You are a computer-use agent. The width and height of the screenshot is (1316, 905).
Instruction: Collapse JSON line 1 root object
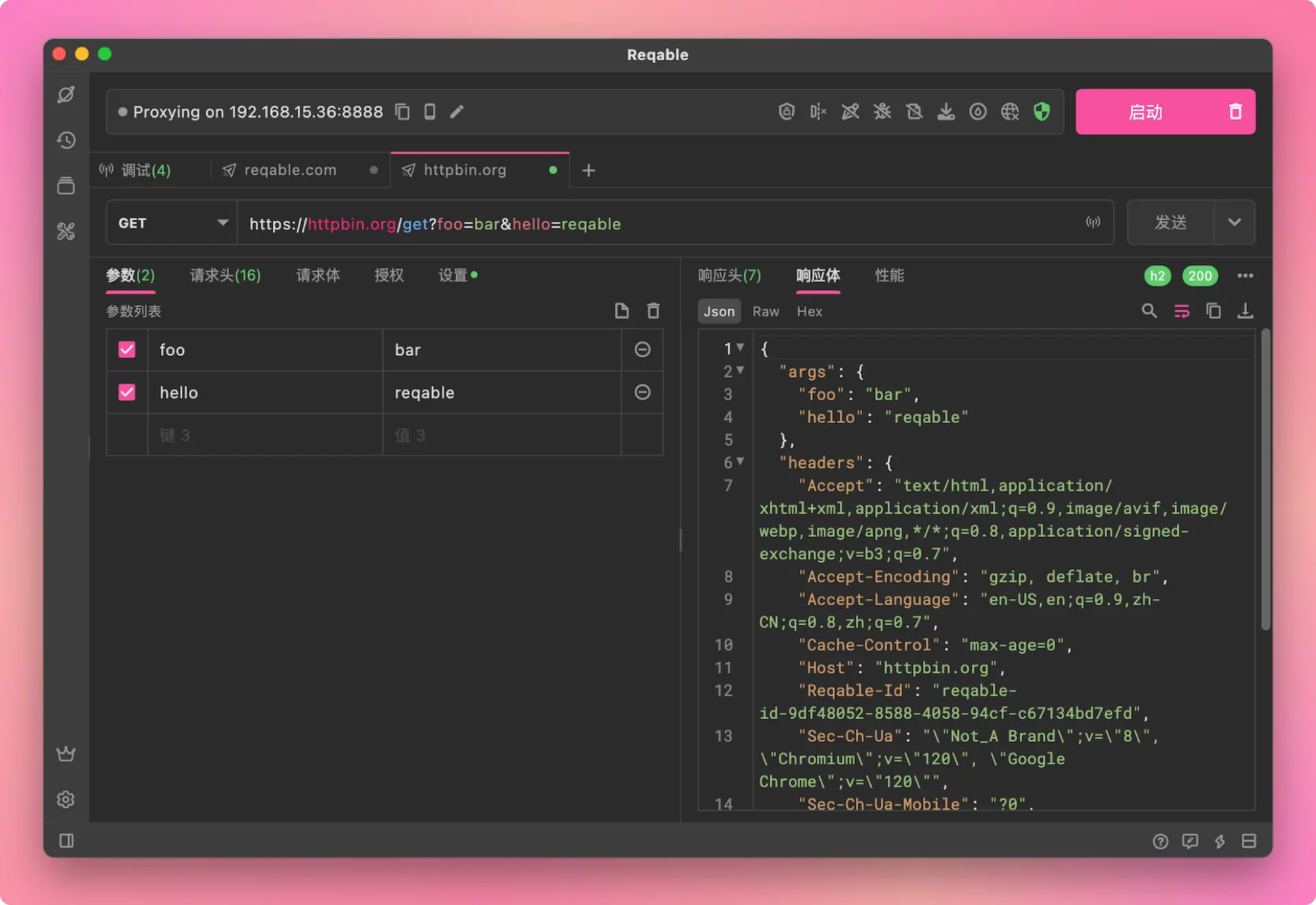coord(740,348)
